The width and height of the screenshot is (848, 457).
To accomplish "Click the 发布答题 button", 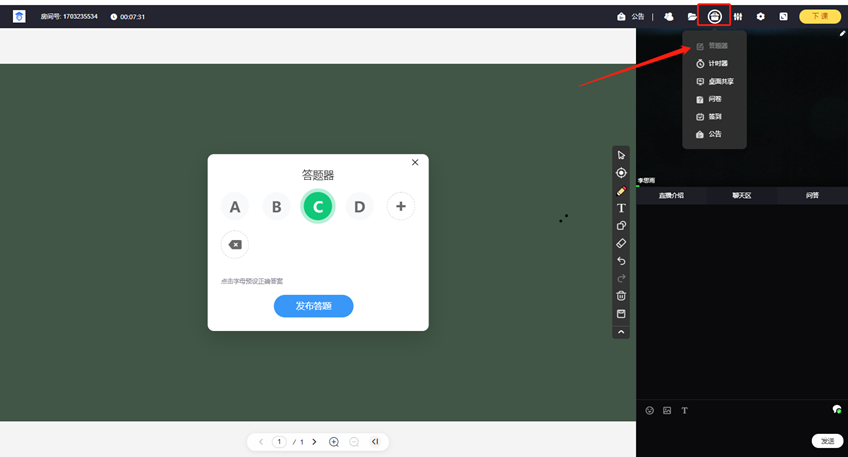I will (313, 306).
